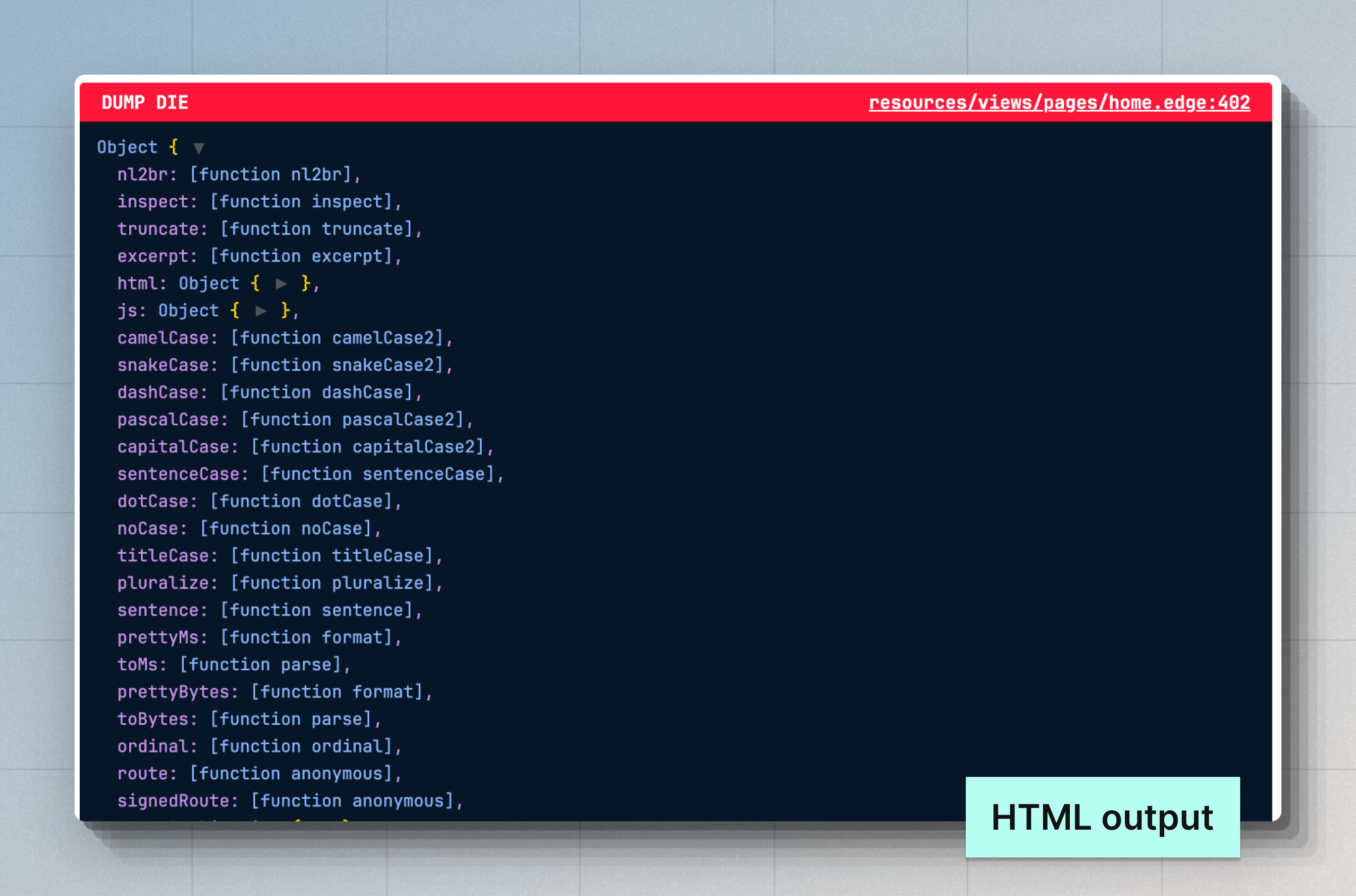Click the DUMP DIE header title
The image size is (1356, 896).
click(x=145, y=103)
